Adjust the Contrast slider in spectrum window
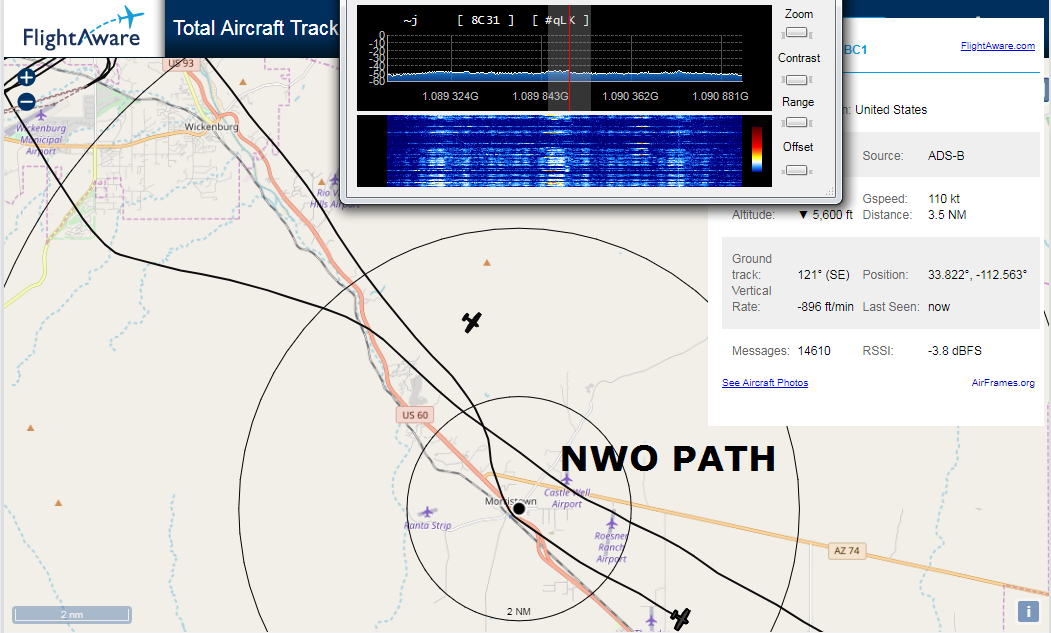The width and height of the screenshot is (1051, 633). [x=796, y=80]
